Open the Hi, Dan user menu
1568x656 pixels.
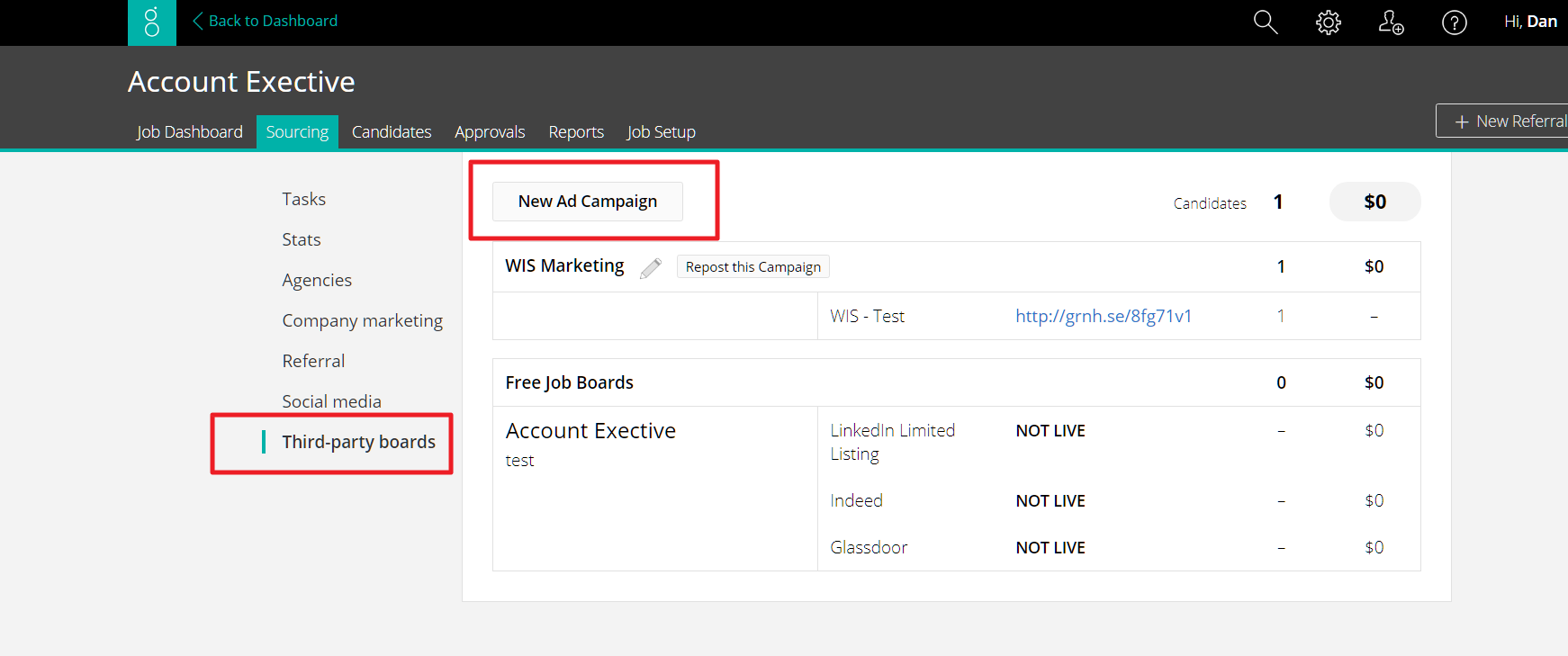click(1530, 22)
